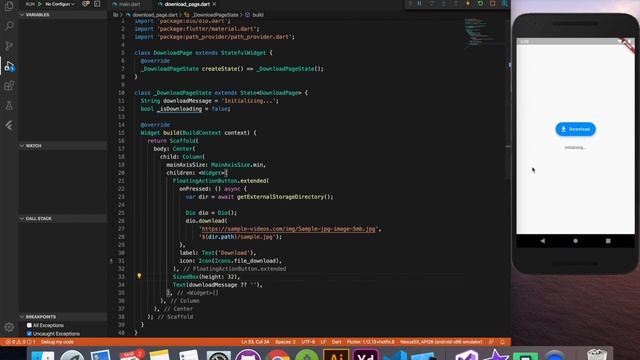
Task: Click the sample-videos.com URL link in code
Action: click(288, 229)
